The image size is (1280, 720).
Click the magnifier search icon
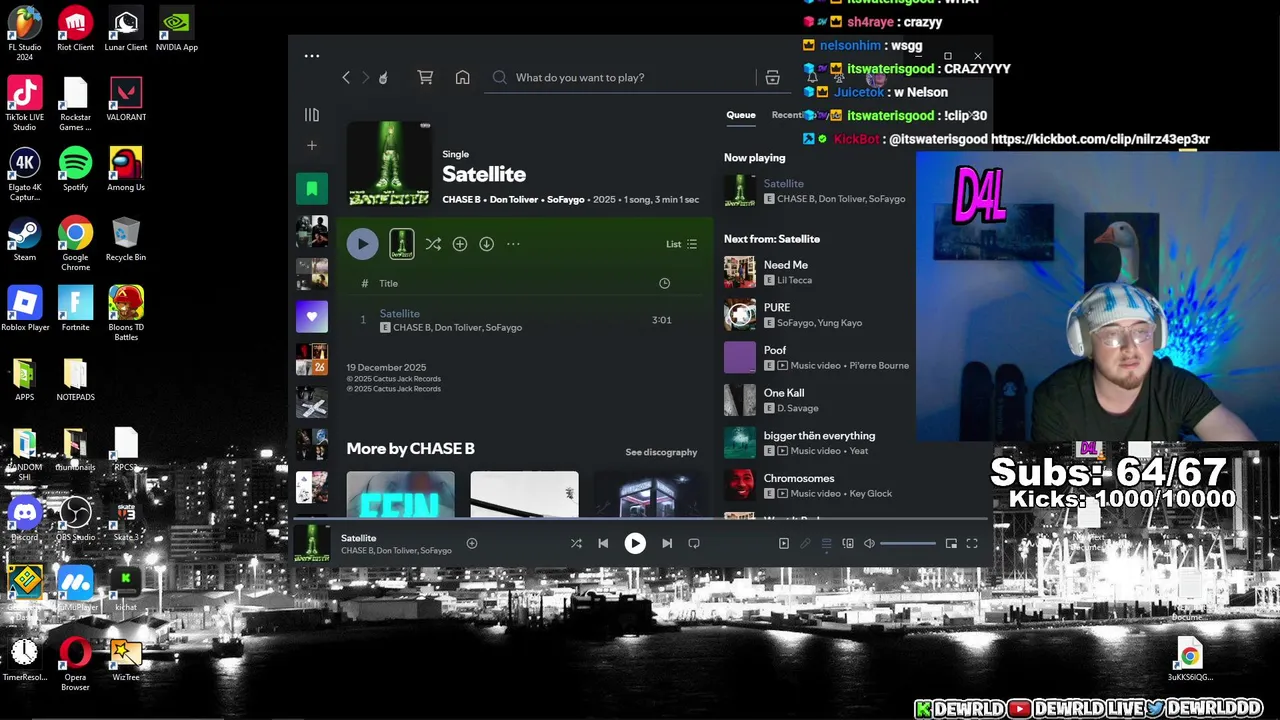(500, 77)
